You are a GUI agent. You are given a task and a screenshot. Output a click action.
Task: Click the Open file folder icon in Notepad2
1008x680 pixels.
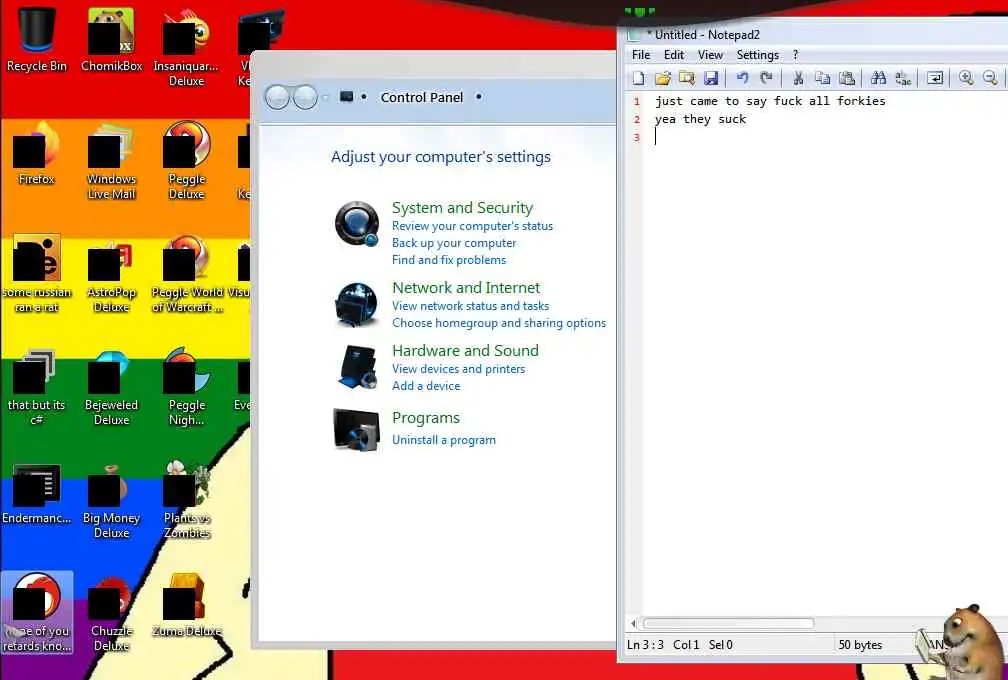tap(663, 78)
